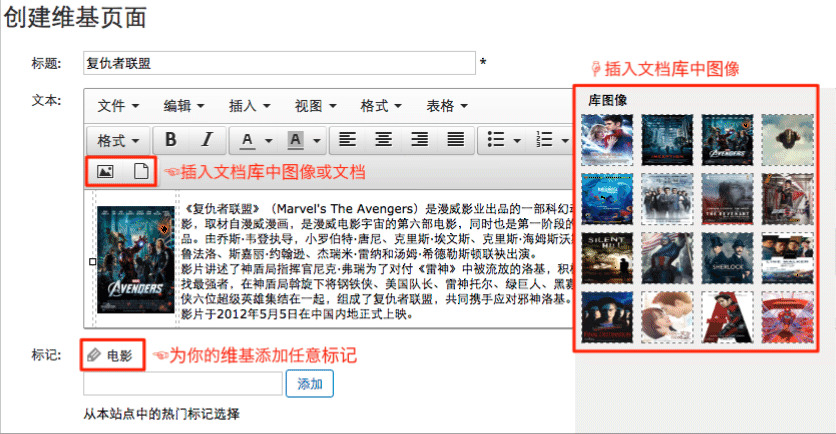
Task: Click the 添加 button
Action: pyautogui.click(x=310, y=384)
